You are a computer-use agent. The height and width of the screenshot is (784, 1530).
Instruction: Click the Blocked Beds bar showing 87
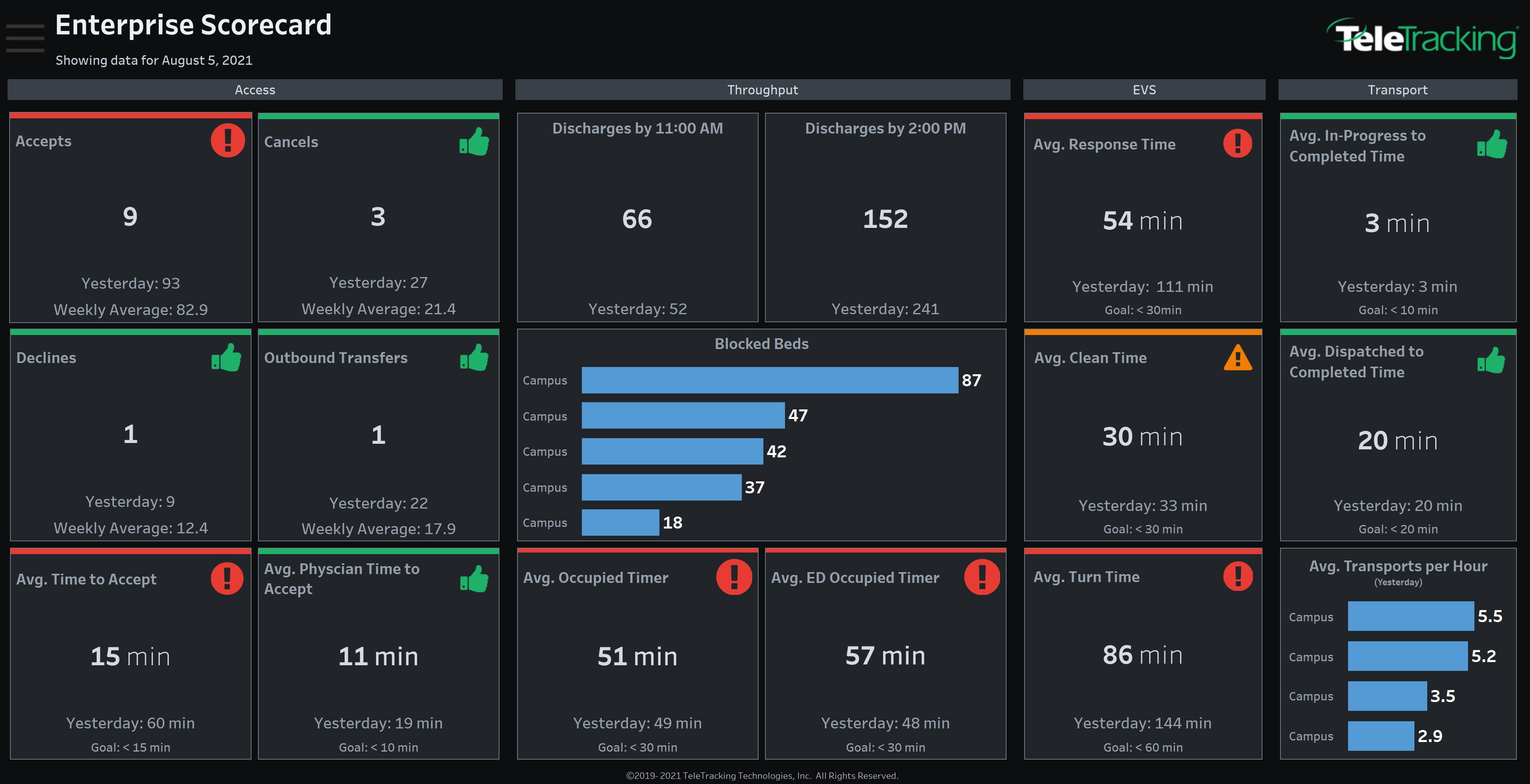770,380
